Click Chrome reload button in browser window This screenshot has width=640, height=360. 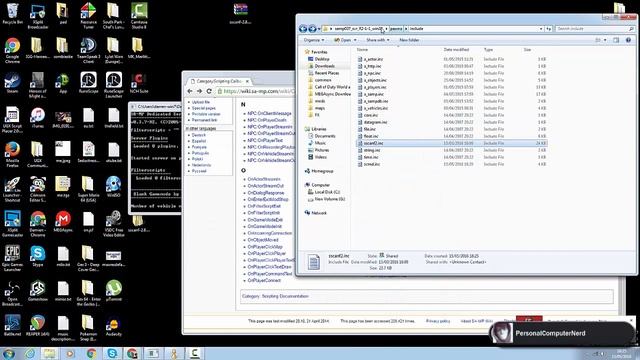209,91
